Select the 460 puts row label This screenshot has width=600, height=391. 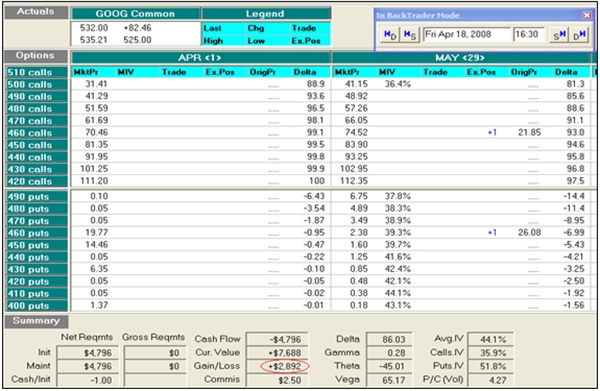[36, 233]
